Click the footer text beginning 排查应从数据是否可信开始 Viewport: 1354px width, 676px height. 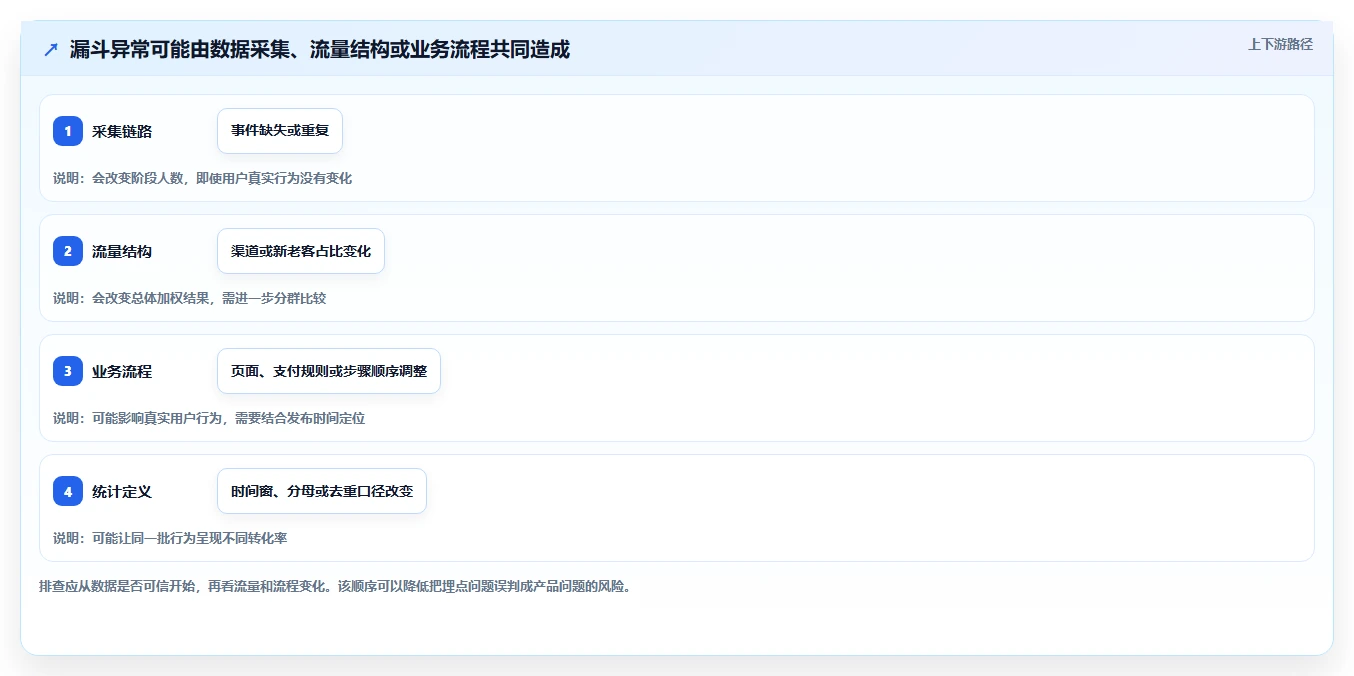pyautogui.click(x=335, y=586)
